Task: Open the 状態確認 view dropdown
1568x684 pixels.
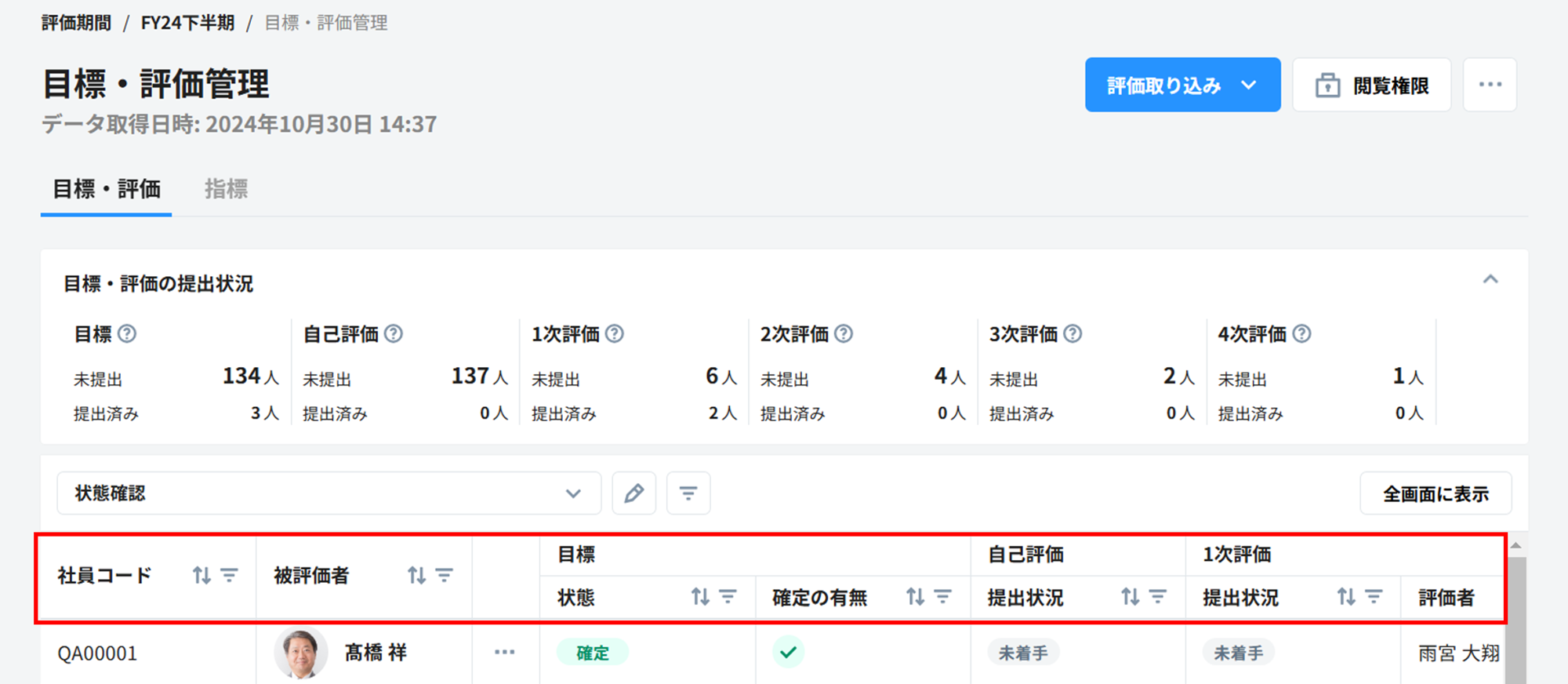Action: (x=328, y=493)
